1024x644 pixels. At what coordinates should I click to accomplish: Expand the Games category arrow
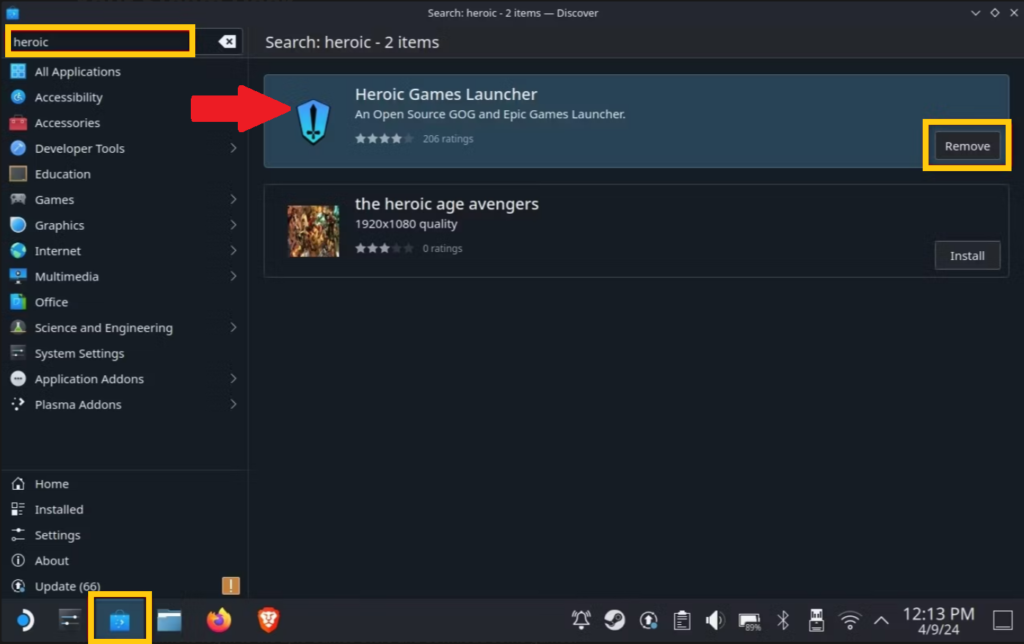[x=233, y=199]
